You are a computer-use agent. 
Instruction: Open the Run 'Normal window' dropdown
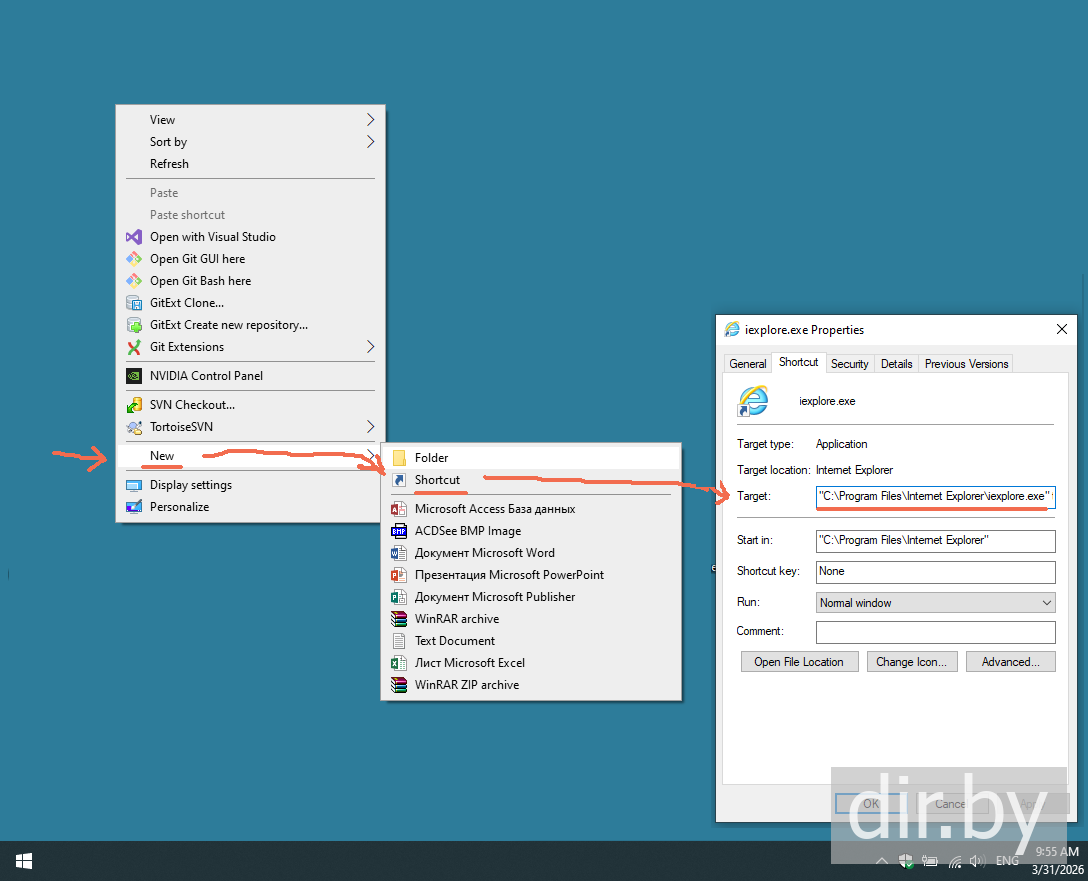(x=935, y=603)
